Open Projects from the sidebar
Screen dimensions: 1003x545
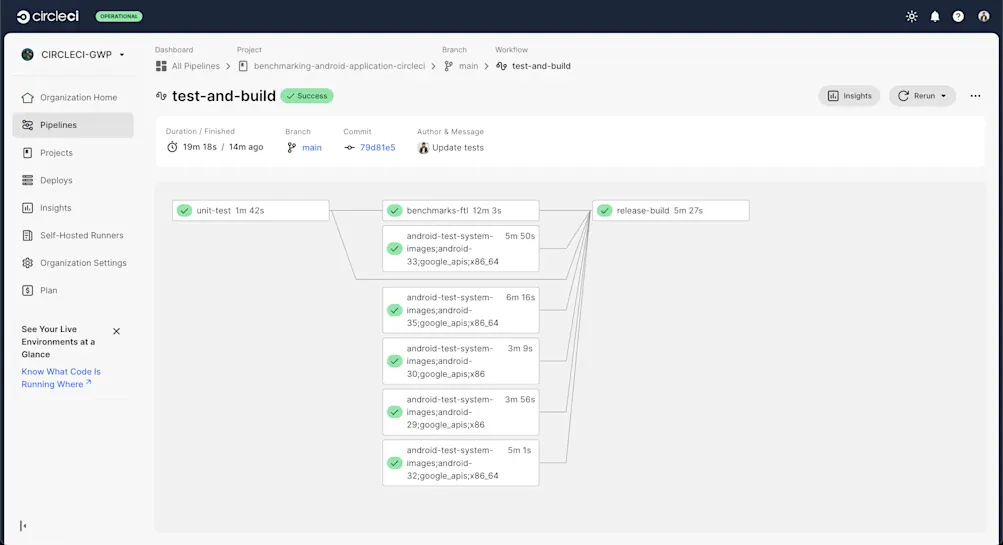coord(73,153)
